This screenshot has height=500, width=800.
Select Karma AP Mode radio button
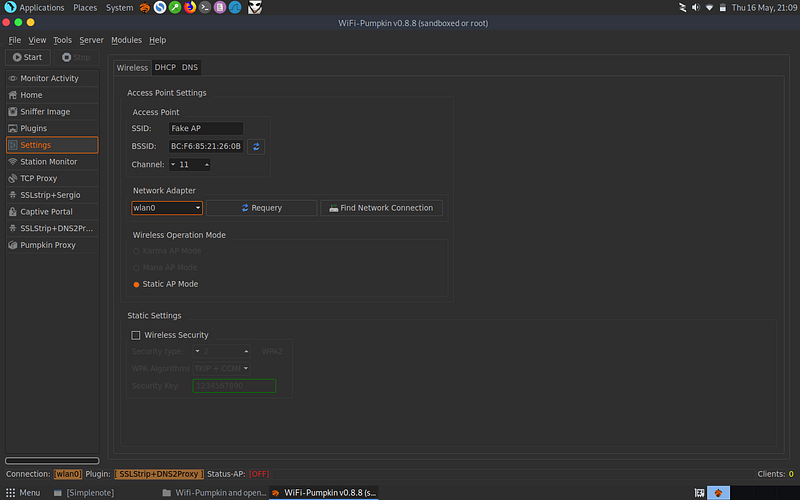(136, 251)
